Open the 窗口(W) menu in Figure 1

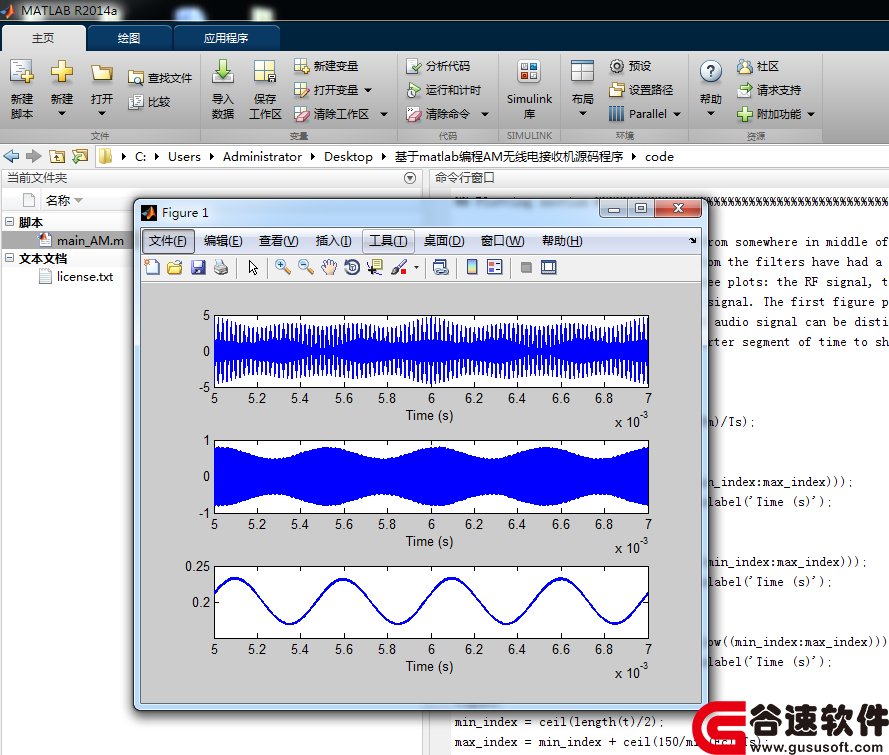[502, 241]
